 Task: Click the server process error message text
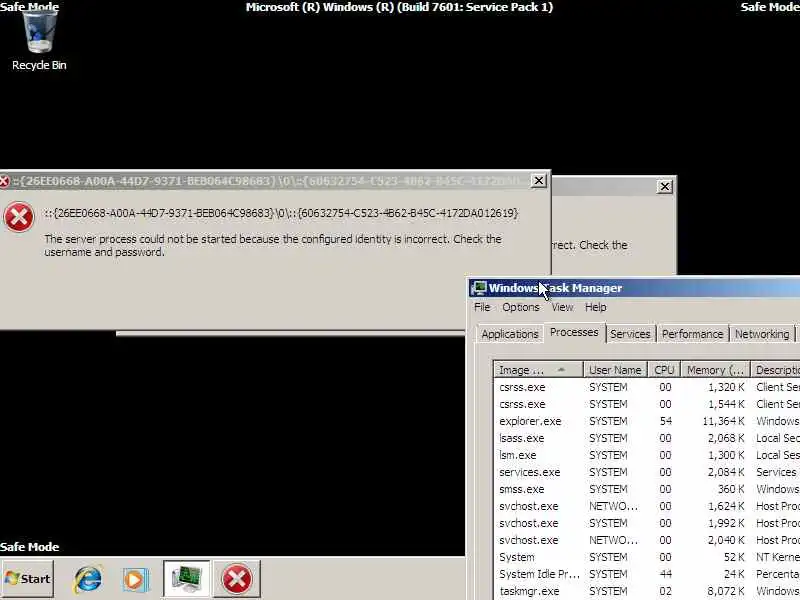tap(272, 245)
